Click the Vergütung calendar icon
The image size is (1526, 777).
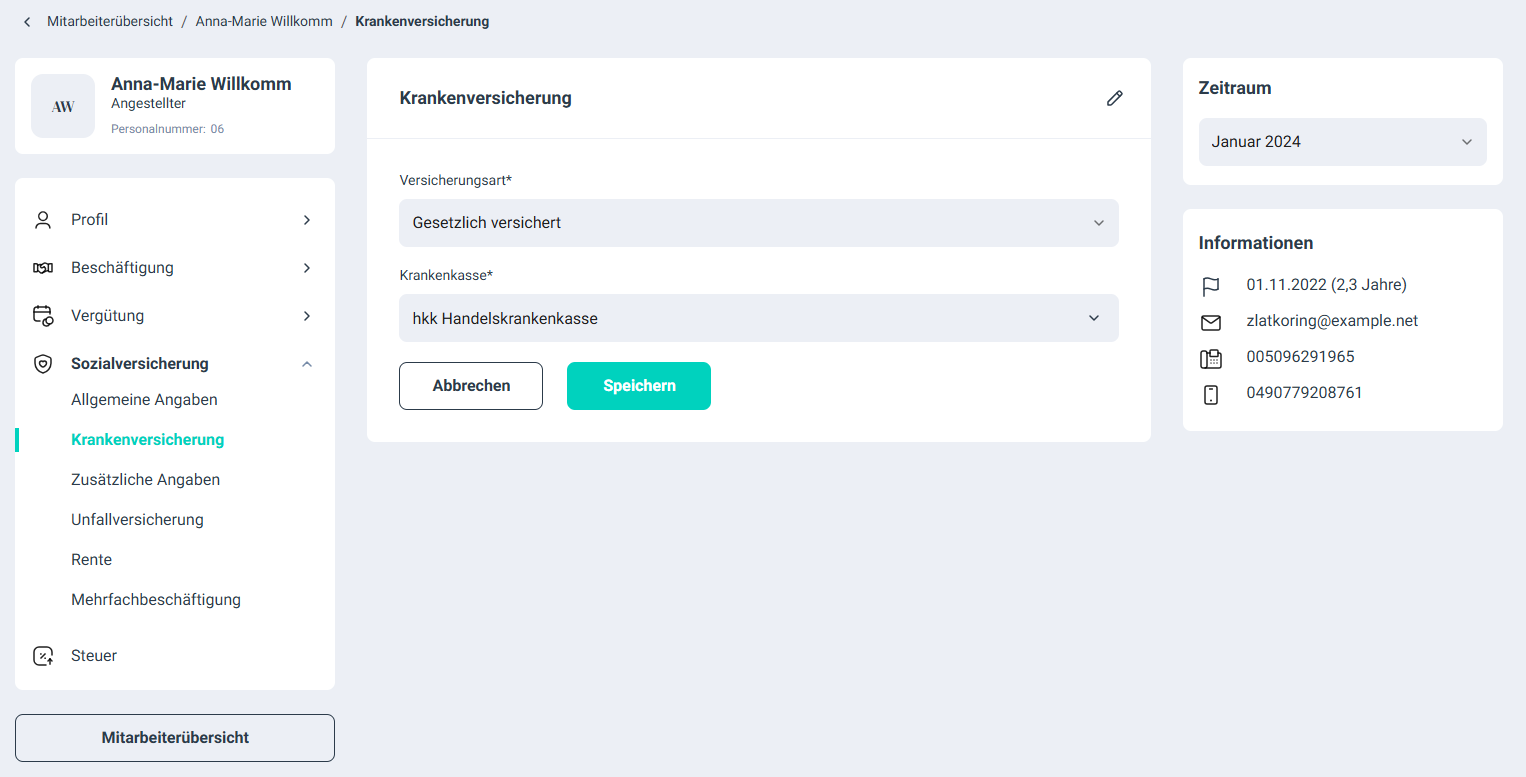tap(43, 316)
